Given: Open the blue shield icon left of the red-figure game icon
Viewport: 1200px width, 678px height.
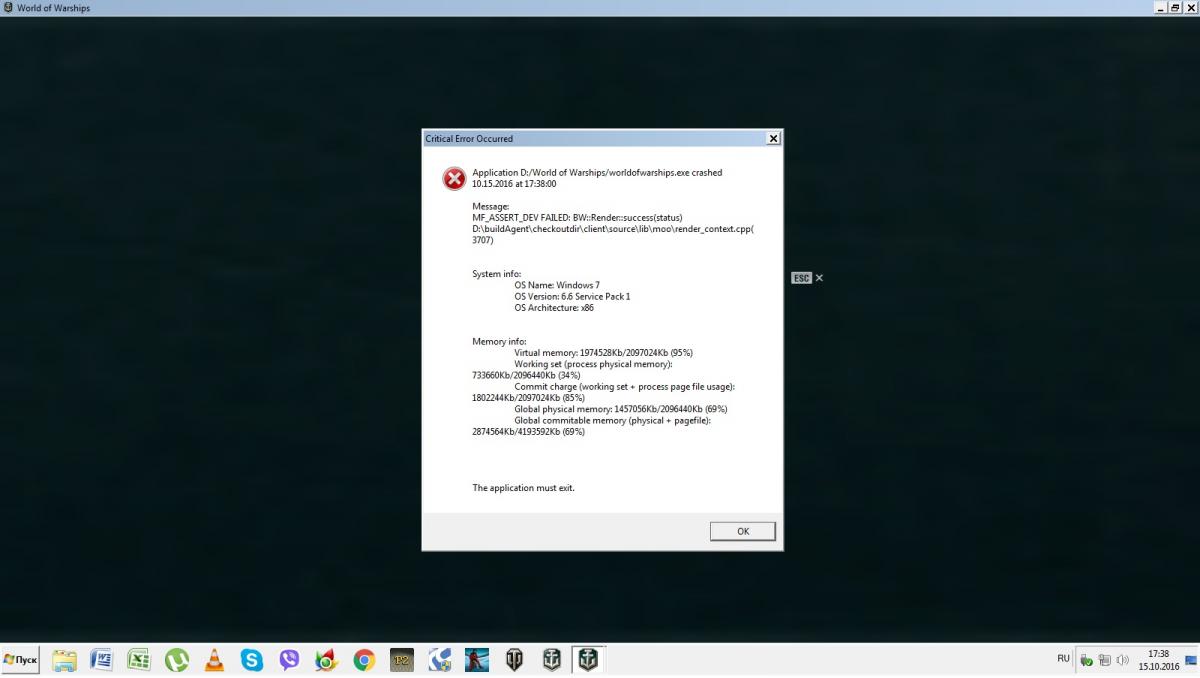Looking at the screenshot, I should coord(439,660).
